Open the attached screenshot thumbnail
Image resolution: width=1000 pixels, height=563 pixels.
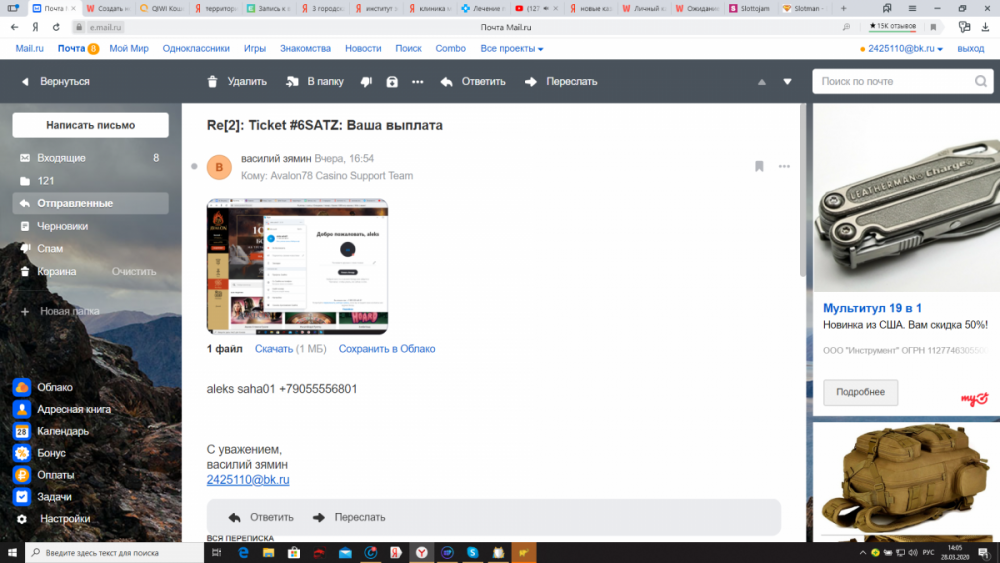pos(297,266)
